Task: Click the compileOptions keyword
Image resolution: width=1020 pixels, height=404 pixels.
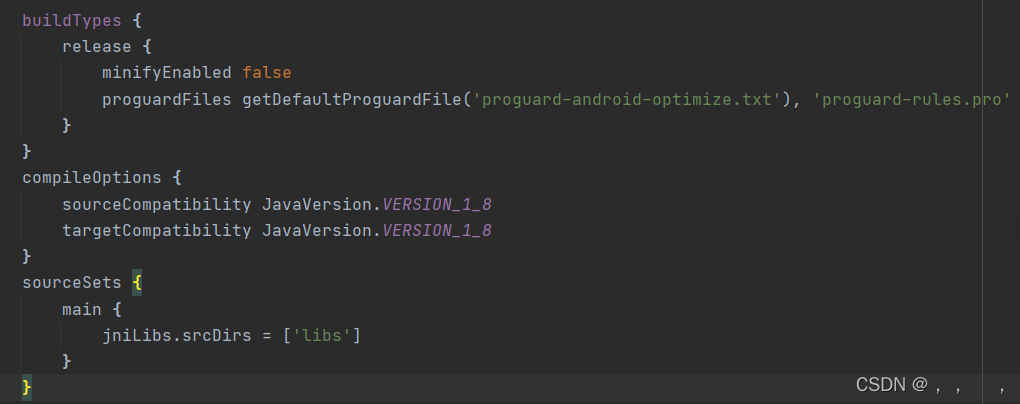Action: coord(92,178)
